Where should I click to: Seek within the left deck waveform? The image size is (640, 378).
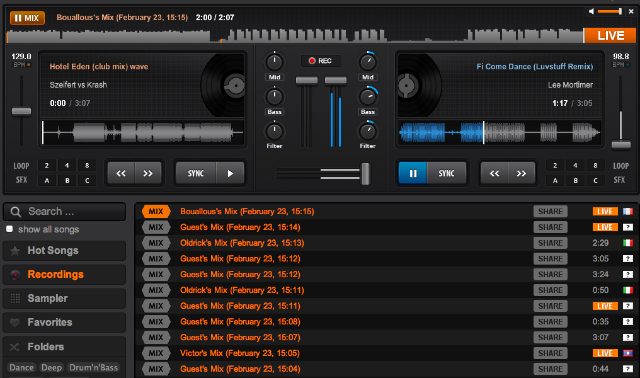pos(143,132)
